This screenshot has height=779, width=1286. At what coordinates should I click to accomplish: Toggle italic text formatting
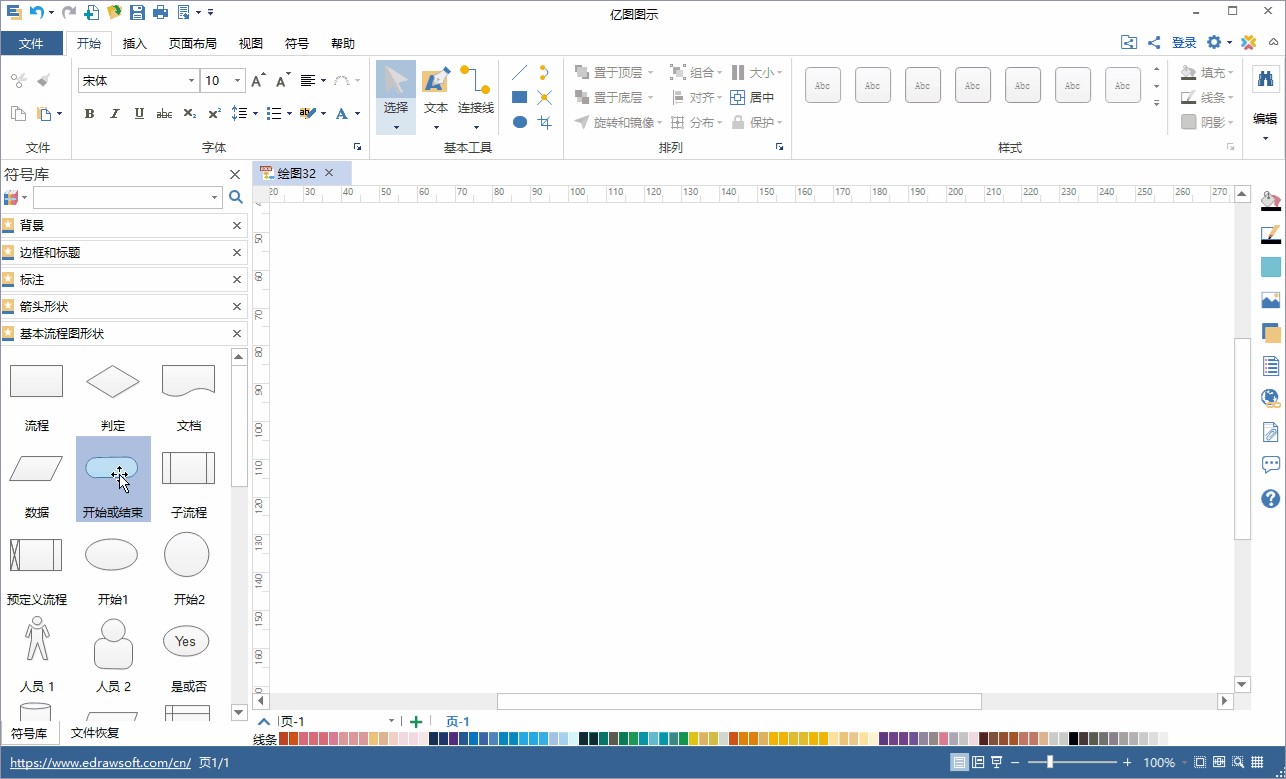(114, 114)
